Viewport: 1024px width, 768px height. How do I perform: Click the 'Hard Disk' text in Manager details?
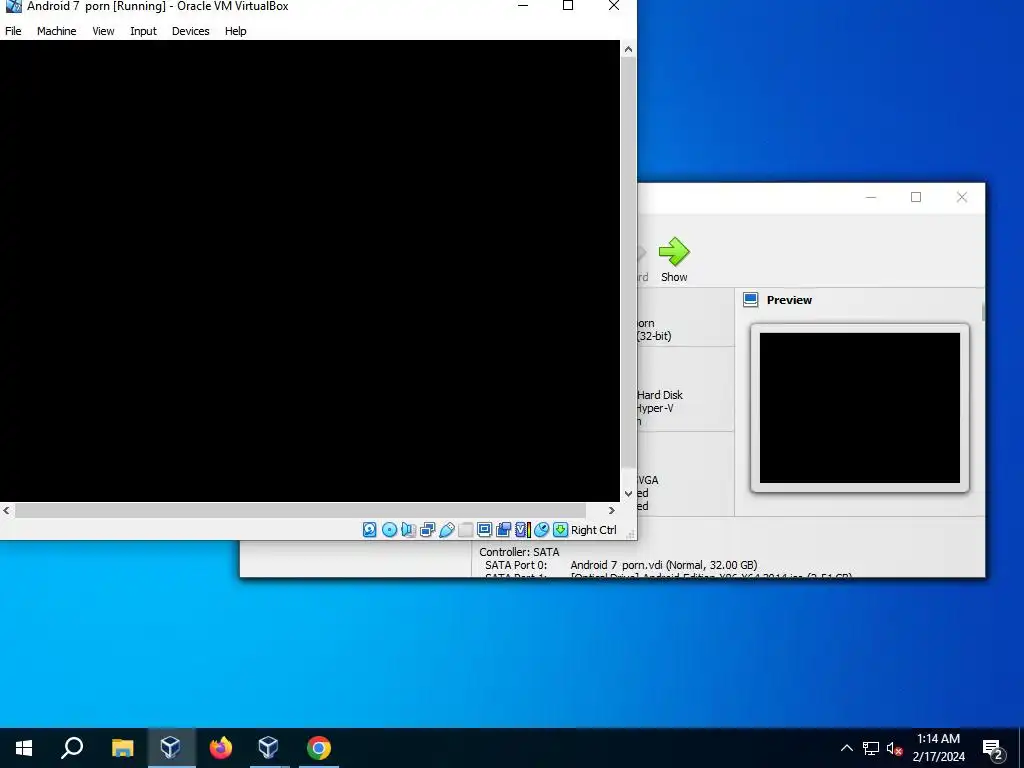click(x=660, y=395)
